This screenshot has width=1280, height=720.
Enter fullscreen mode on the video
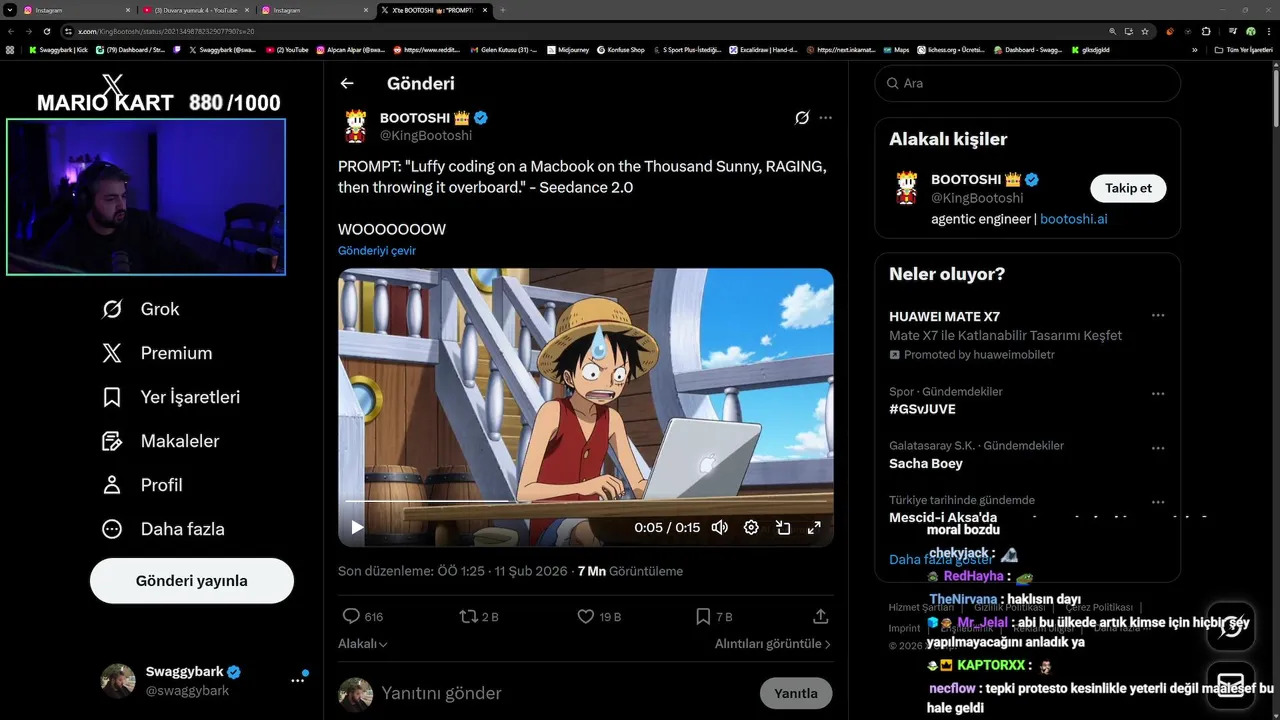814,527
